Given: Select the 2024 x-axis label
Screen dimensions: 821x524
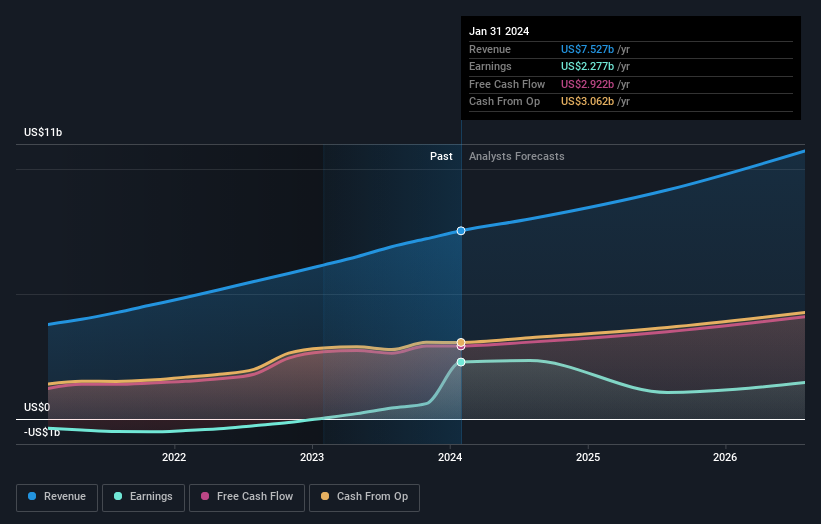Looking at the screenshot, I should tap(450, 457).
